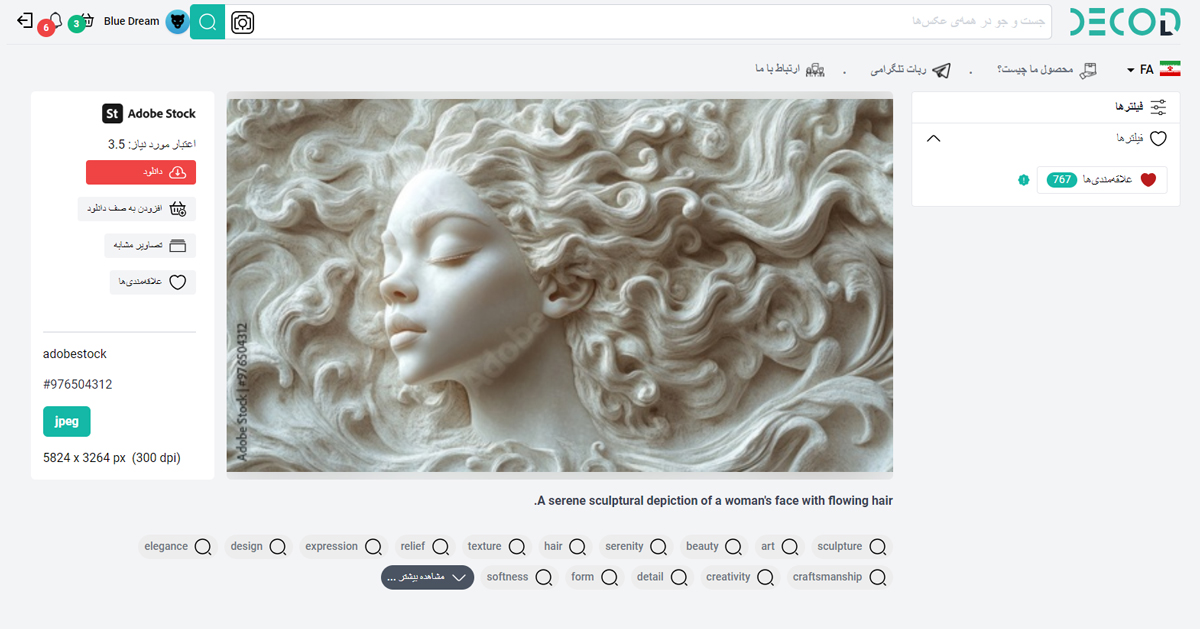Start search by image camera icon
Screen dimensions: 1200x629
click(242, 22)
